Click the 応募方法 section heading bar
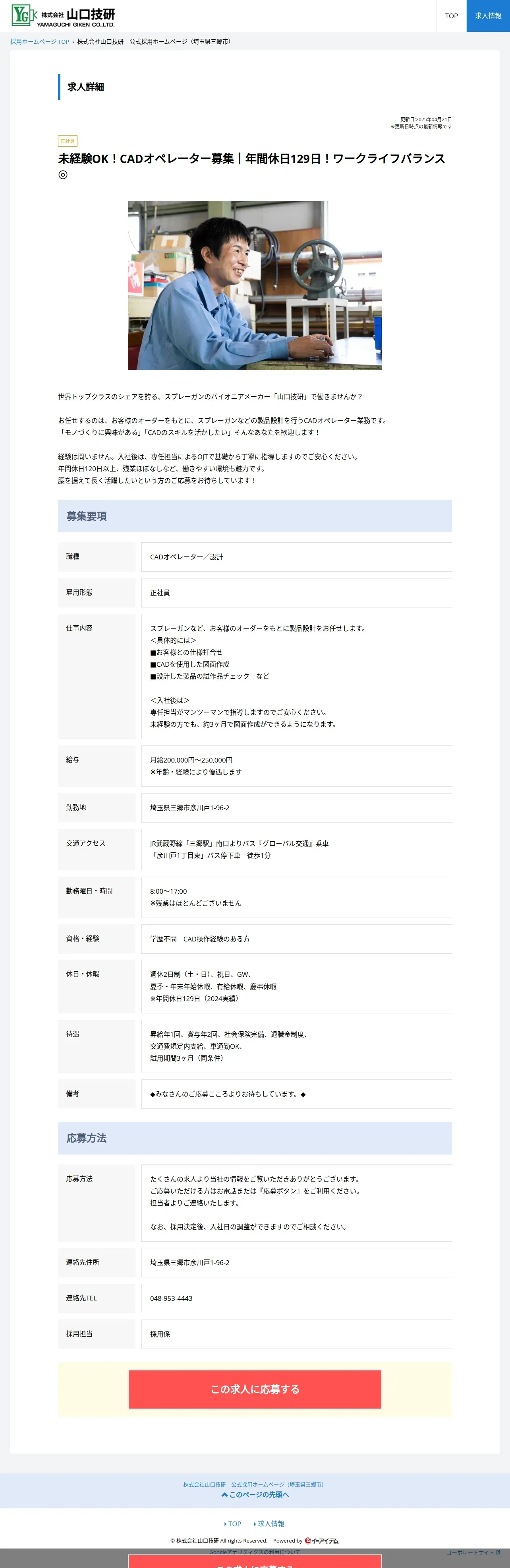 click(255, 1138)
